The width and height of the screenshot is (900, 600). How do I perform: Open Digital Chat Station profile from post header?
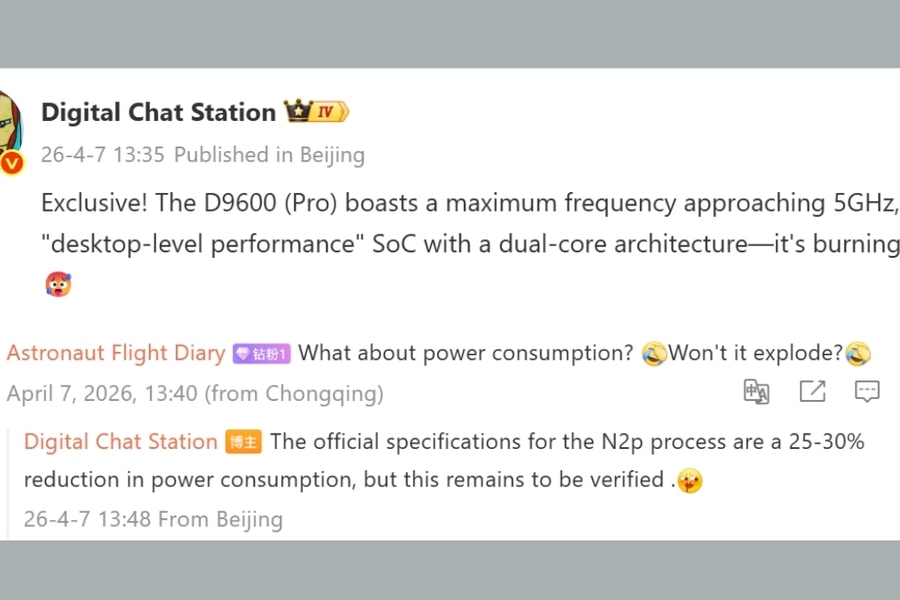(158, 112)
